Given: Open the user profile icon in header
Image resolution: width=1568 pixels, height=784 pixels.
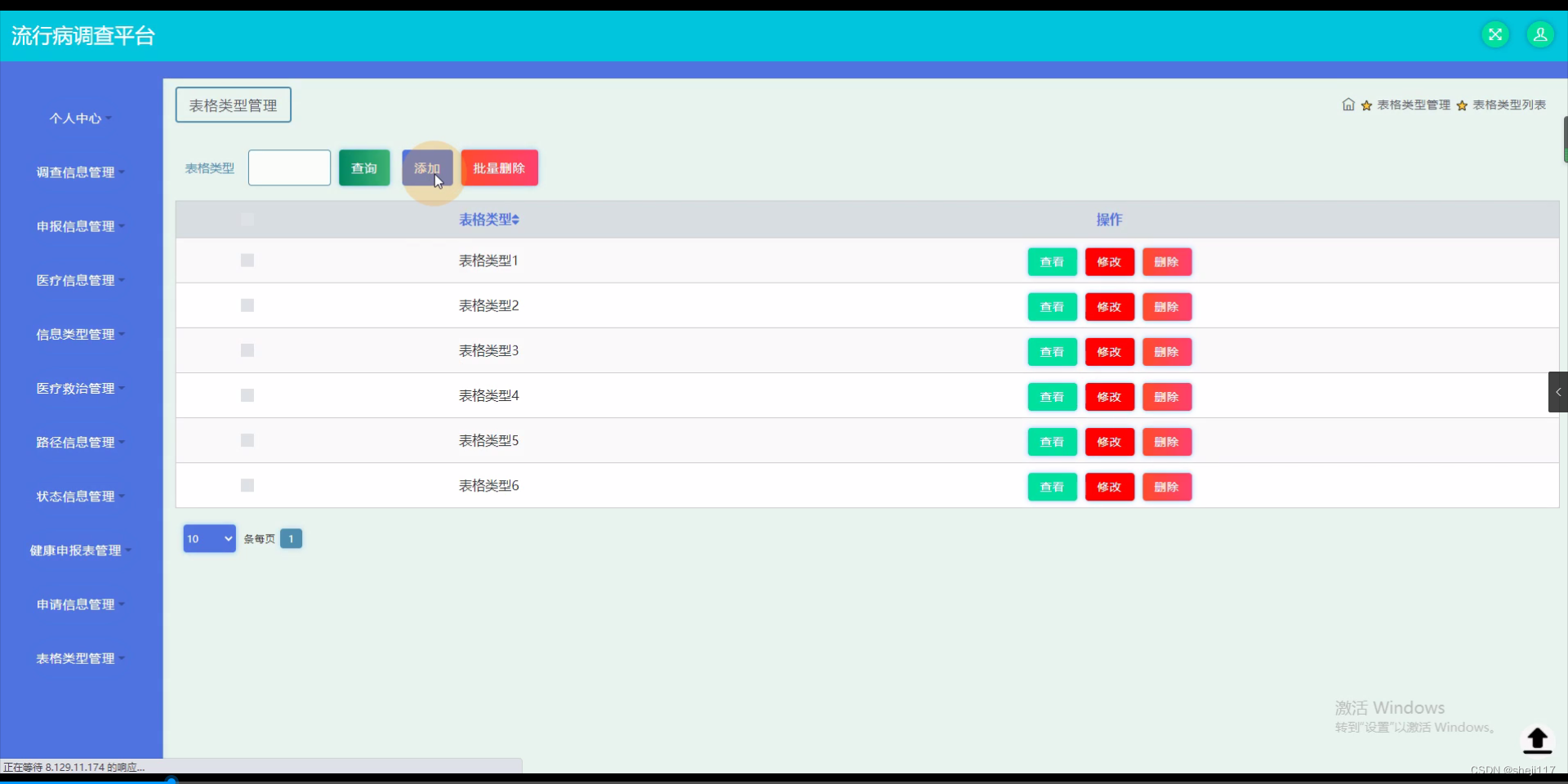Looking at the screenshot, I should click(1540, 34).
